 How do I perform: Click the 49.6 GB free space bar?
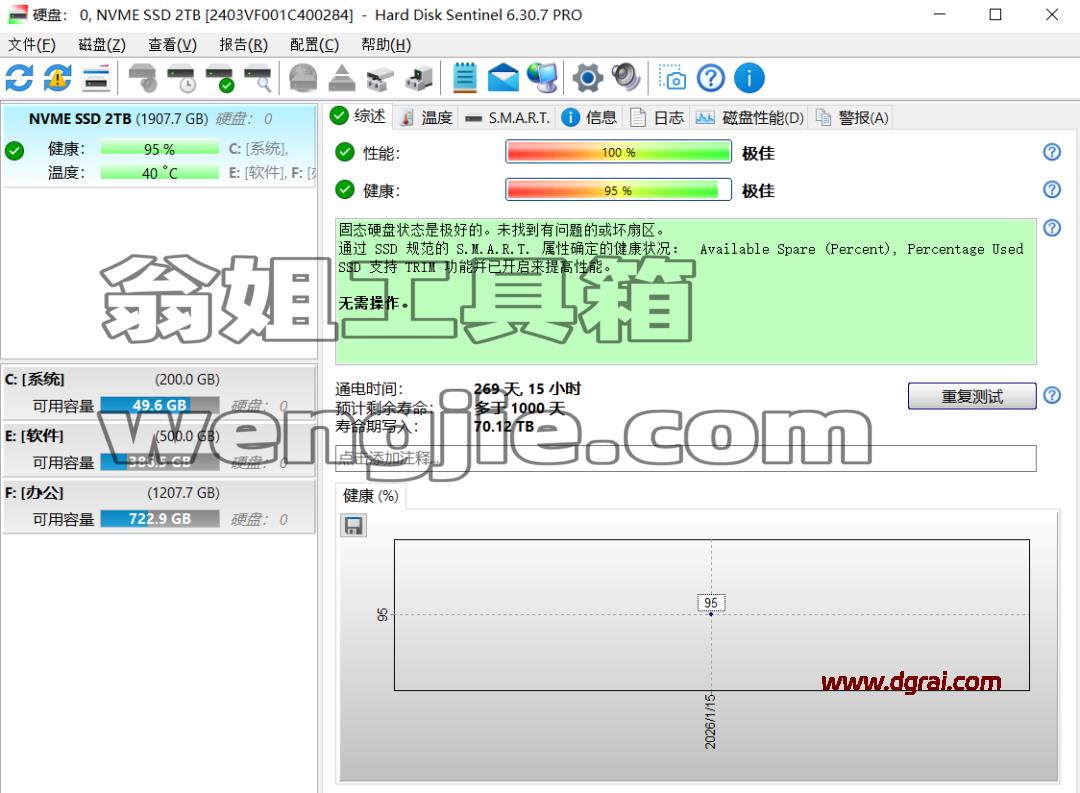[160, 405]
